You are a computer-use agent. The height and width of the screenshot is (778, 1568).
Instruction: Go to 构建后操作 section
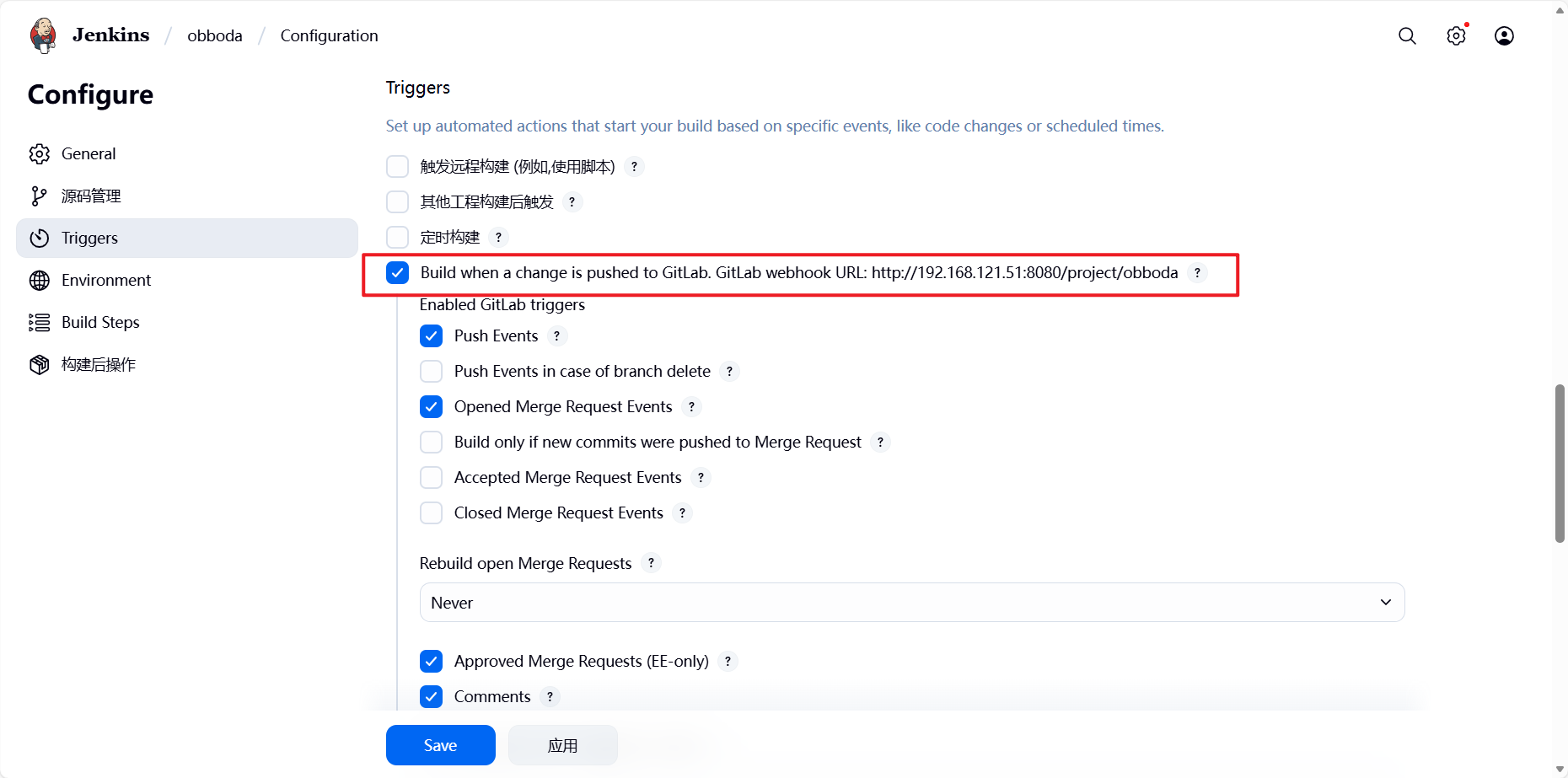187,365
